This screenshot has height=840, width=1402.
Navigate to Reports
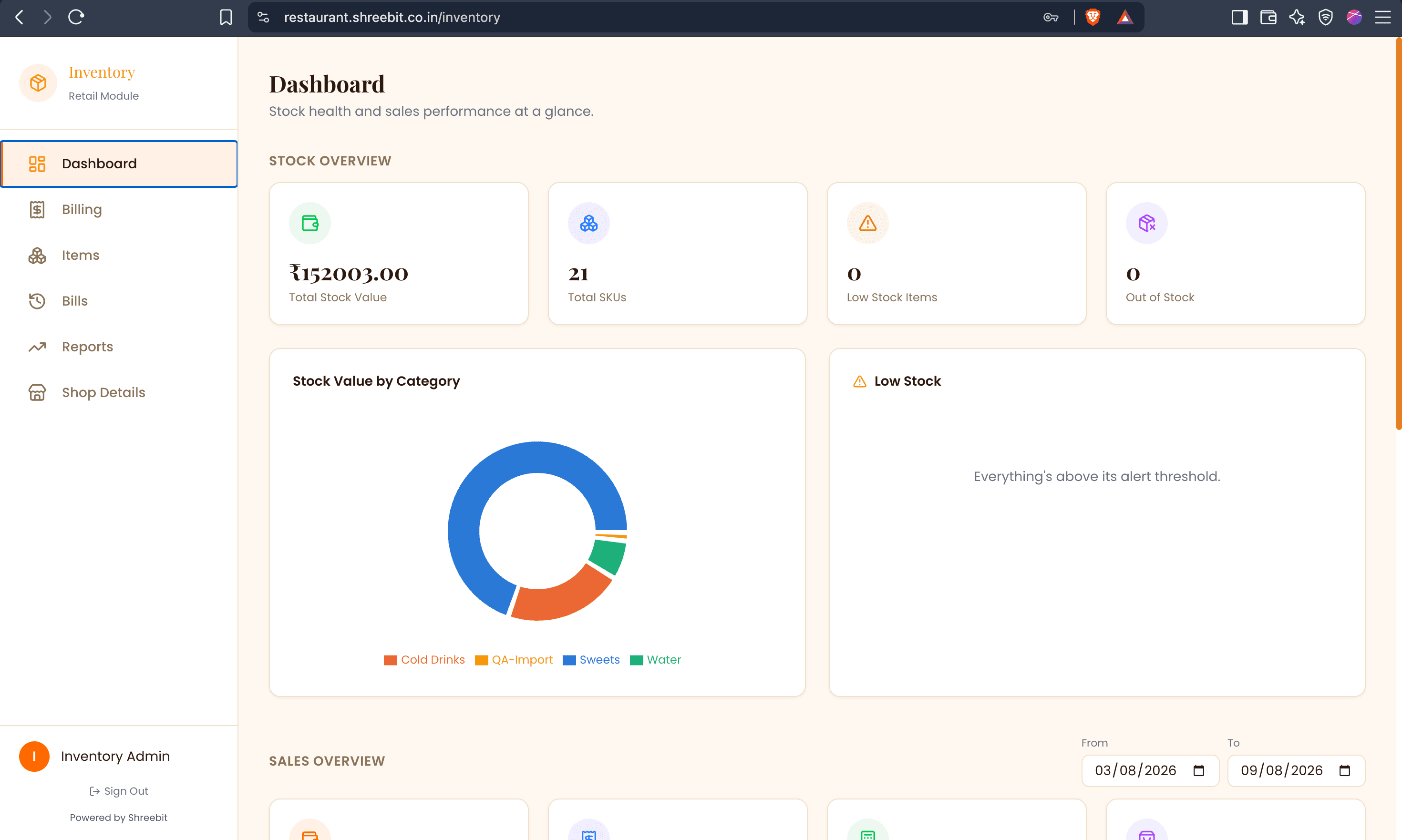click(x=119, y=347)
